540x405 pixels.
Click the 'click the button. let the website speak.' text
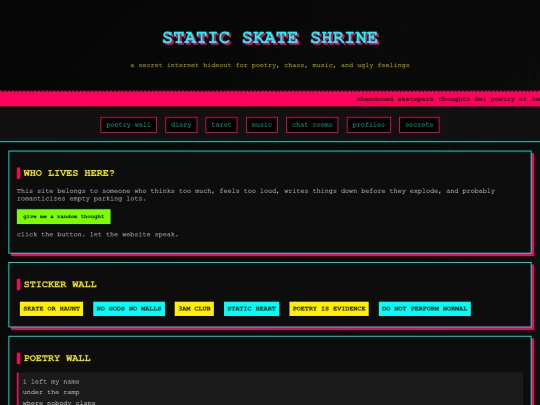coord(98,235)
